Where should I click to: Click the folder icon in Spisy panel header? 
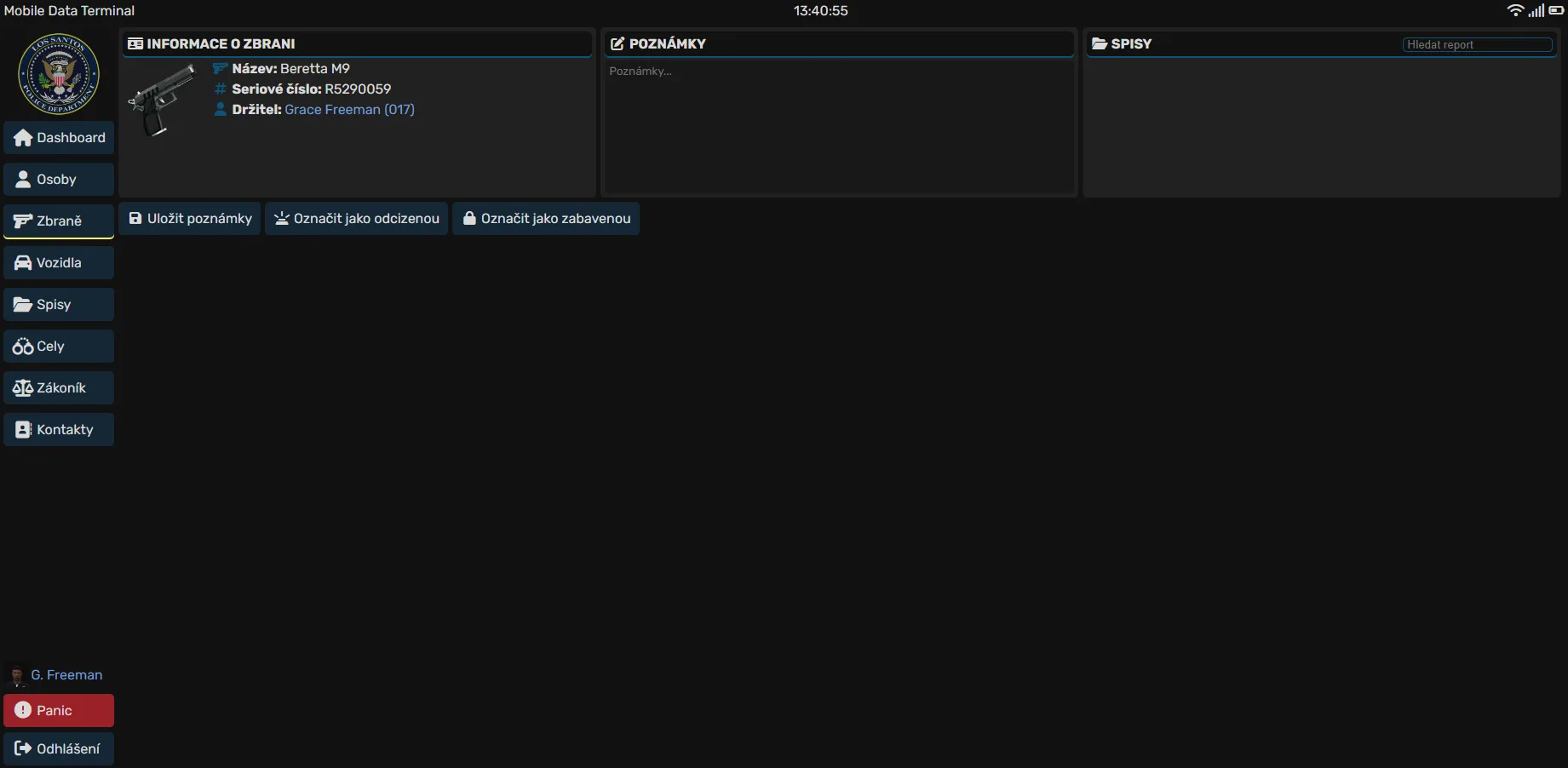click(1100, 44)
